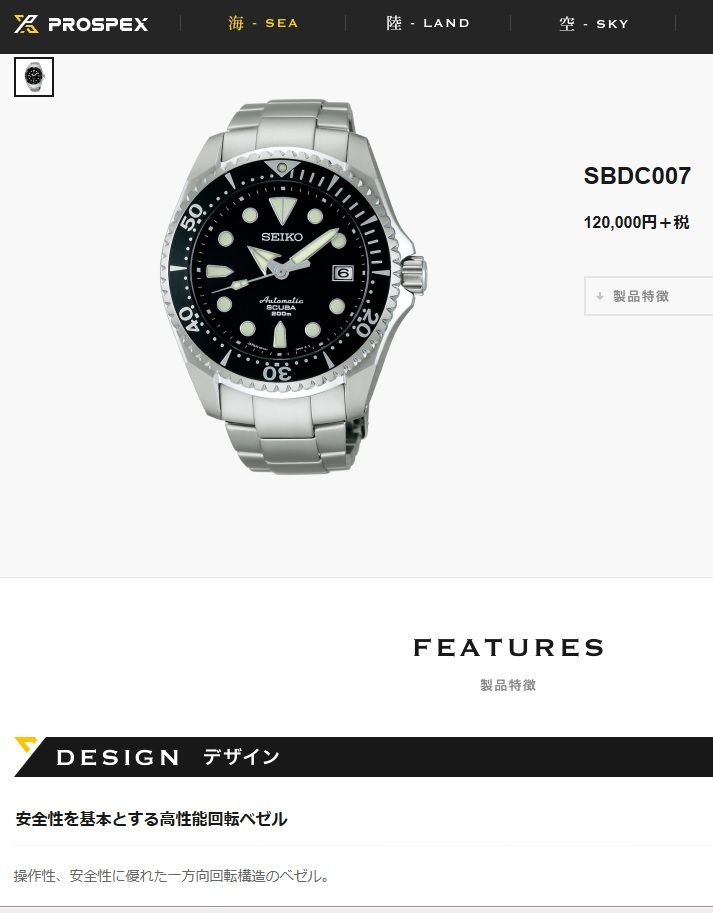Viewport: 713px width, 913px height.
Task: Open the 空 - SKY menu
Action: coord(594,24)
